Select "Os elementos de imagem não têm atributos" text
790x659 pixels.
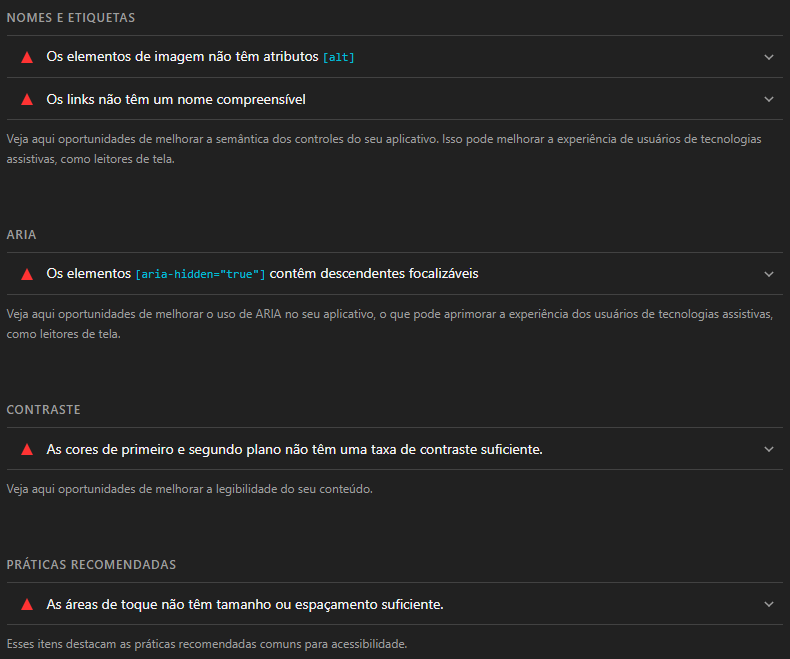(x=182, y=57)
